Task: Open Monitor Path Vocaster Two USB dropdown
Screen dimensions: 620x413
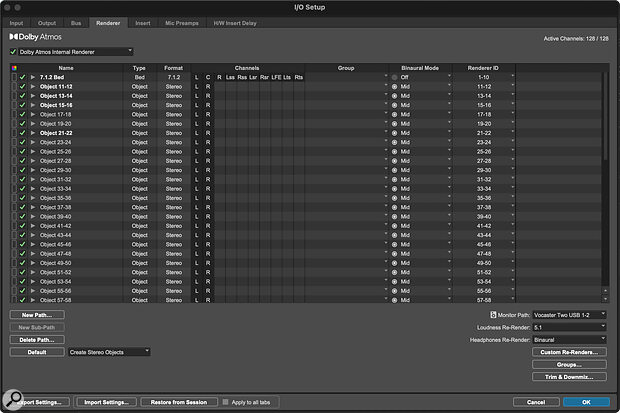Action: 569,315
